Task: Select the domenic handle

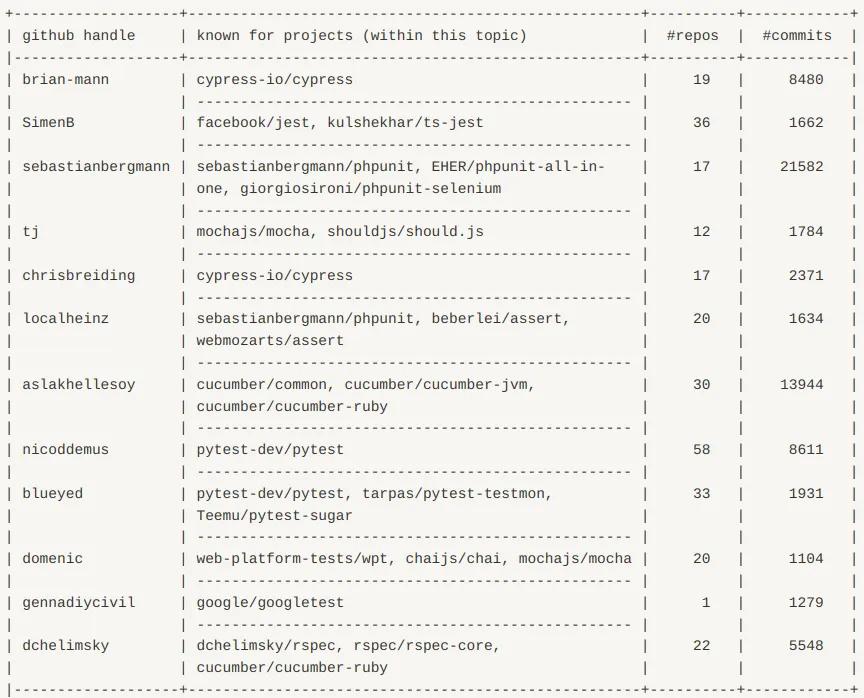Action: tap(52, 559)
